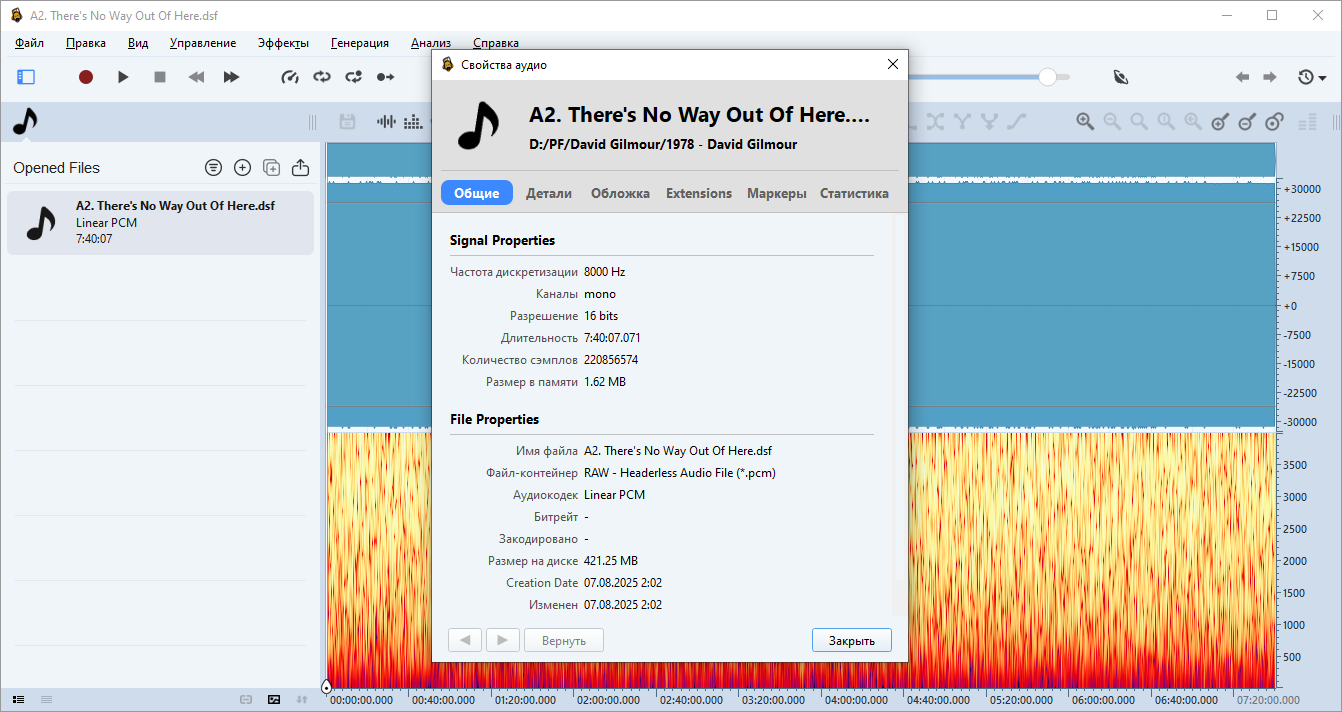The width and height of the screenshot is (1342, 712).
Task: Adjust the volume slider handle
Action: click(1047, 77)
